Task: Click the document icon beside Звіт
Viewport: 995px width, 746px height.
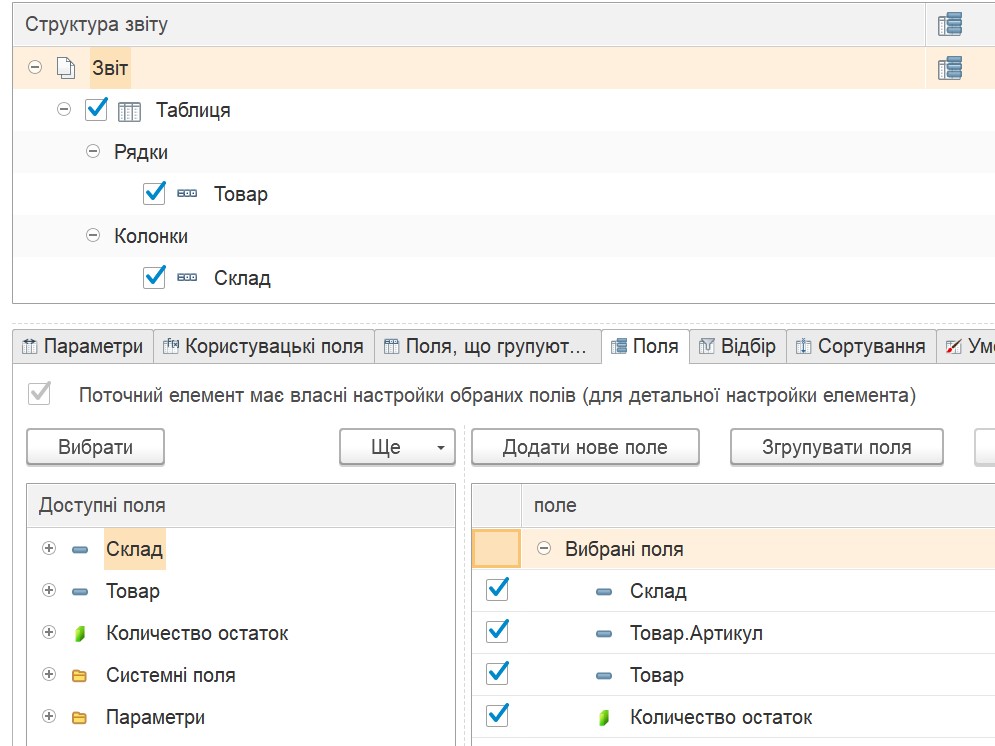Action: tap(65, 67)
